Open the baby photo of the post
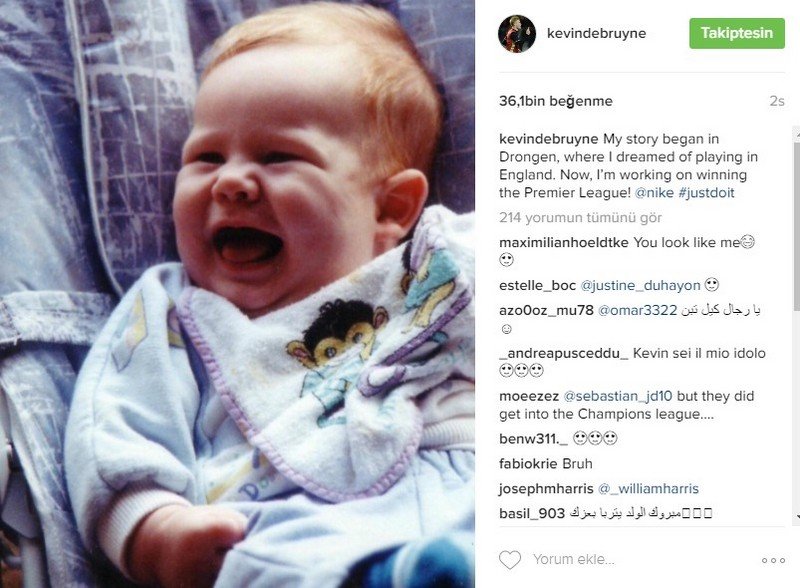800x588 pixels. 237,294
